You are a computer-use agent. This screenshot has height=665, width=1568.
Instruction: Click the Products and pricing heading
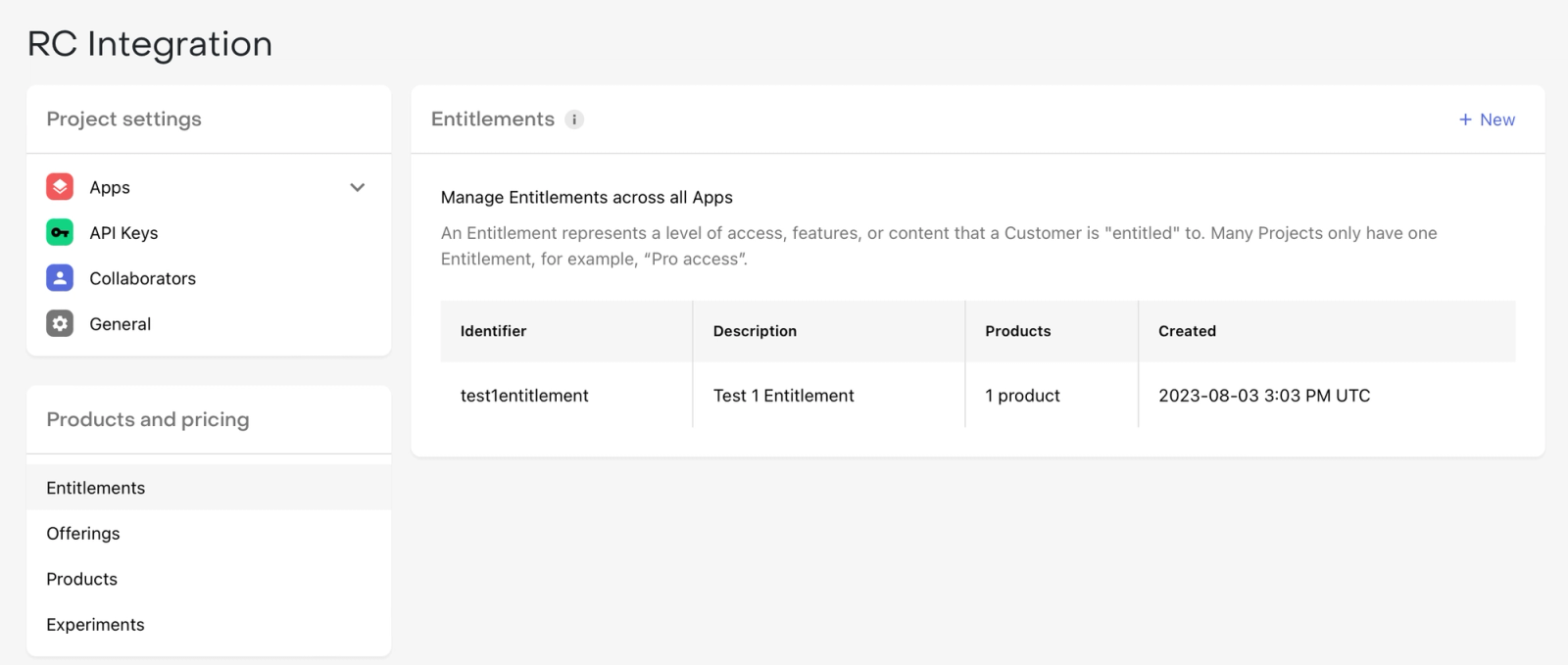click(x=148, y=419)
